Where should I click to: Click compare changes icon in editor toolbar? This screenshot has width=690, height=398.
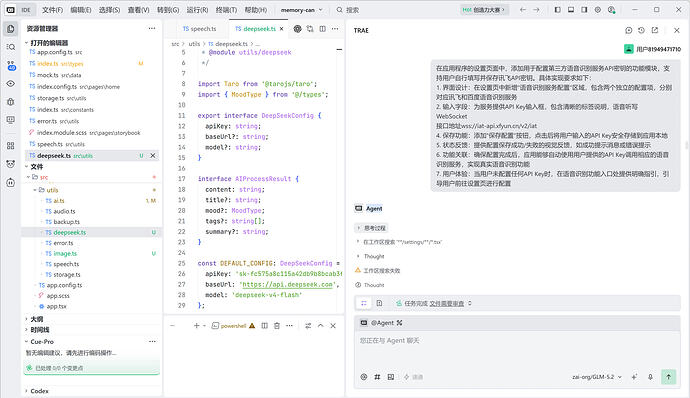pyautogui.click(x=310, y=29)
